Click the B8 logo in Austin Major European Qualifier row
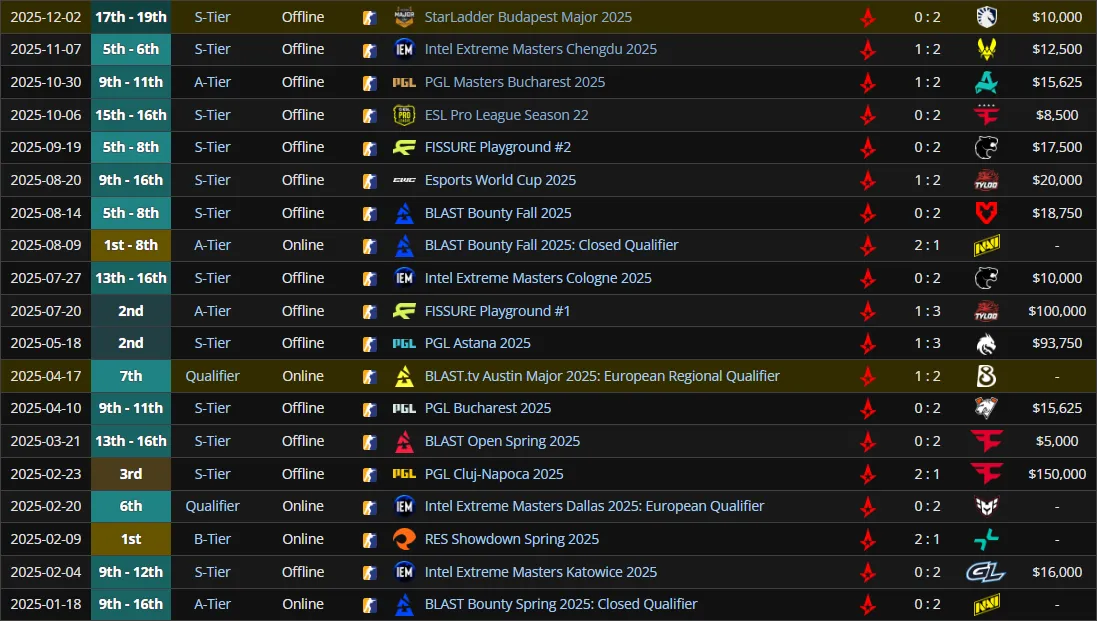The width and height of the screenshot is (1097, 621). [x=986, y=376]
